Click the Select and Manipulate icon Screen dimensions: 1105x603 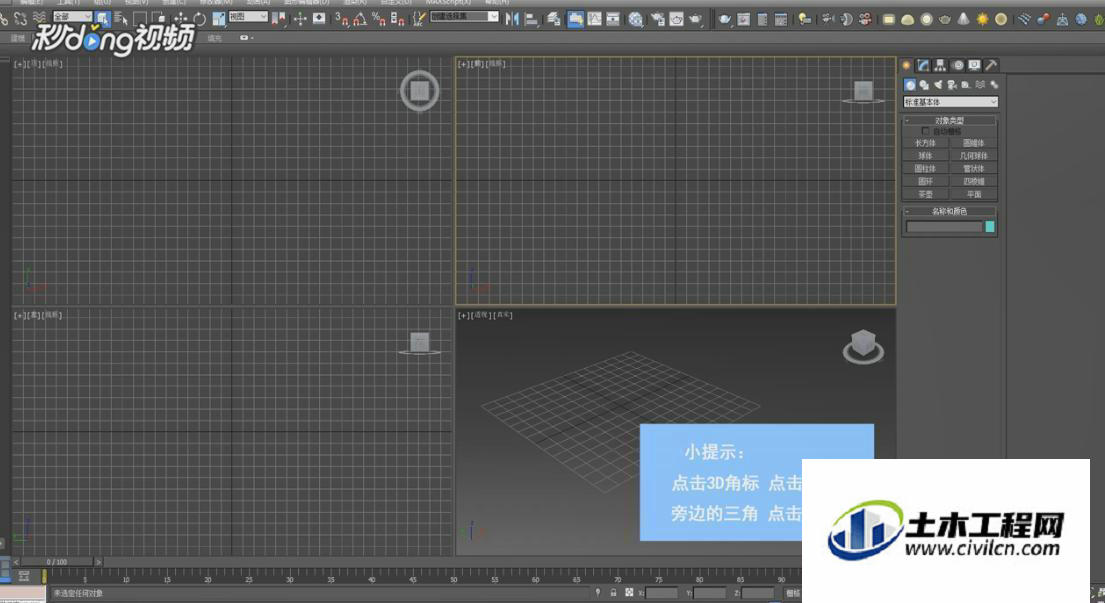click(300, 19)
